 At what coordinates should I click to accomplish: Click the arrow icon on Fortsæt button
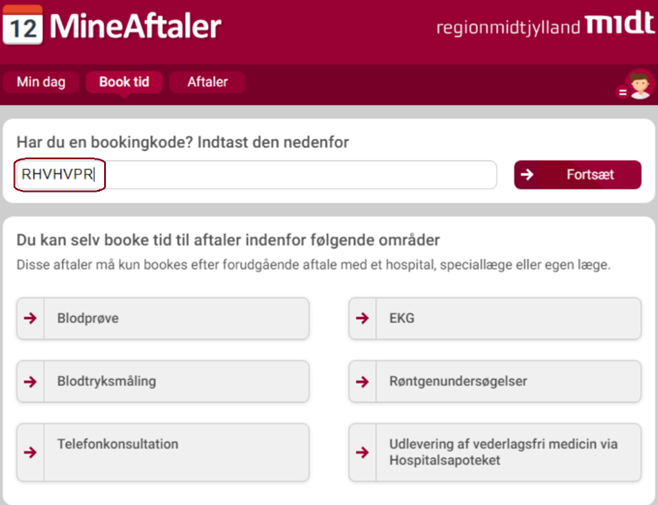(x=528, y=175)
